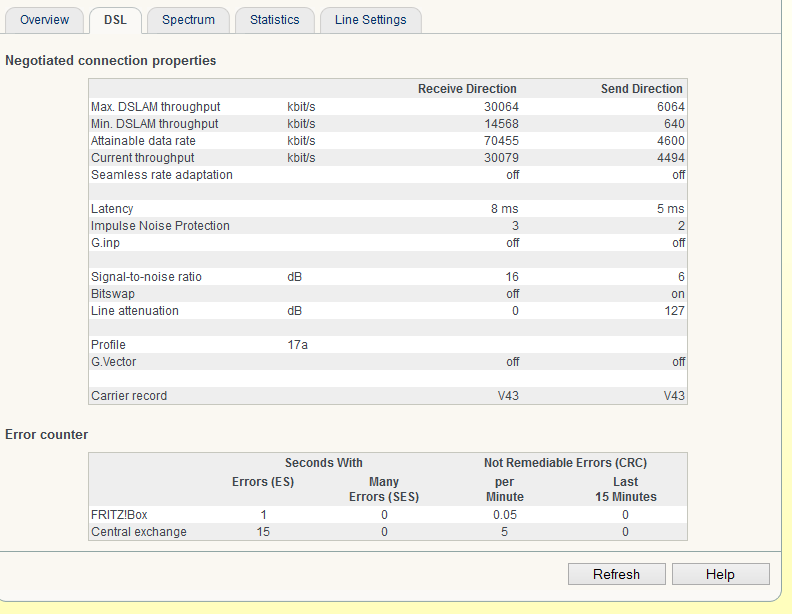Switch to the DSL tab

click(x=114, y=20)
